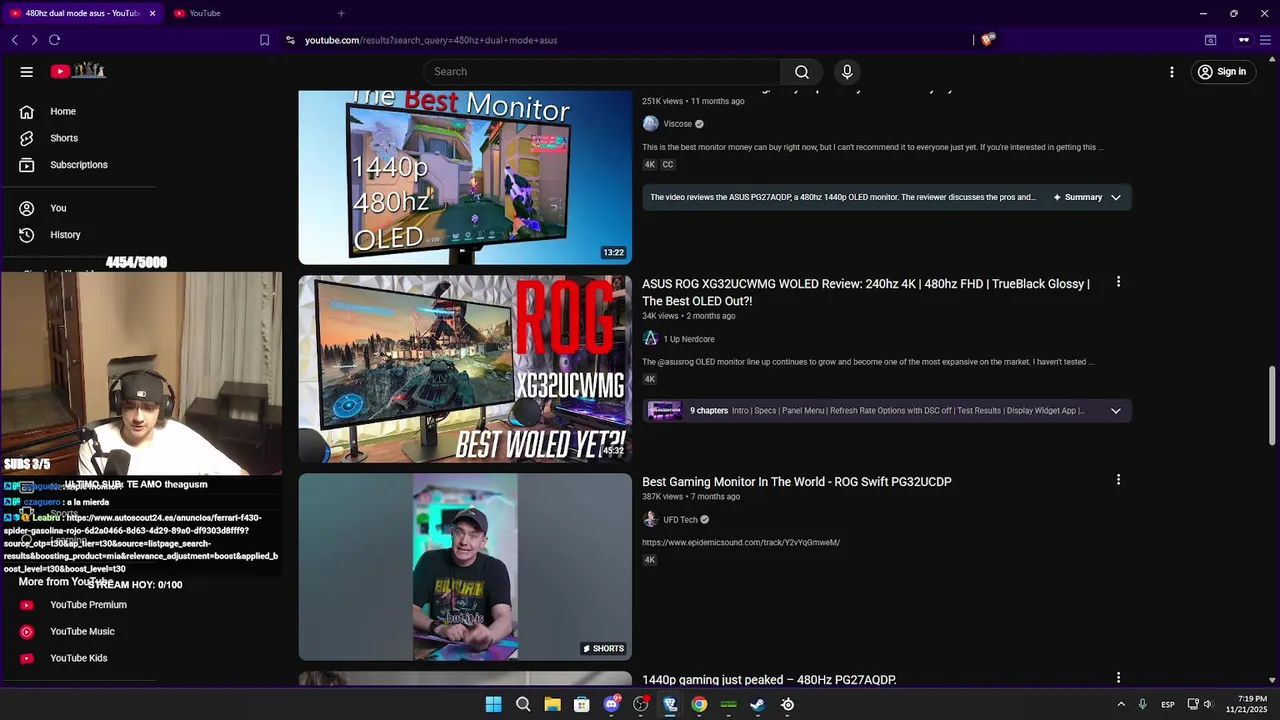Open Best Gaming Monitor In The World title
This screenshot has height=720, width=1280.
coord(797,482)
